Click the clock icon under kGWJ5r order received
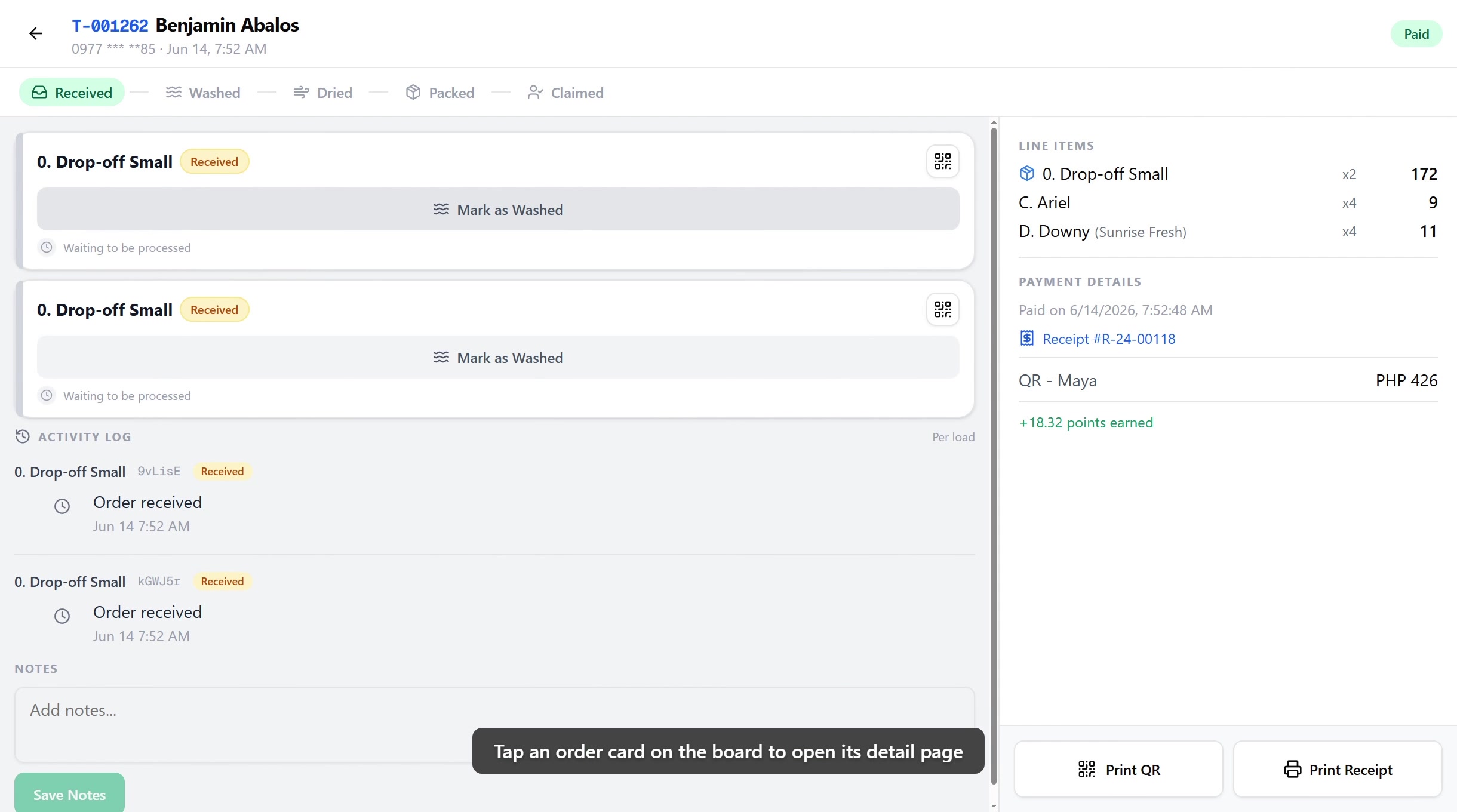Image resolution: width=1457 pixels, height=812 pixels. point(62,616)
